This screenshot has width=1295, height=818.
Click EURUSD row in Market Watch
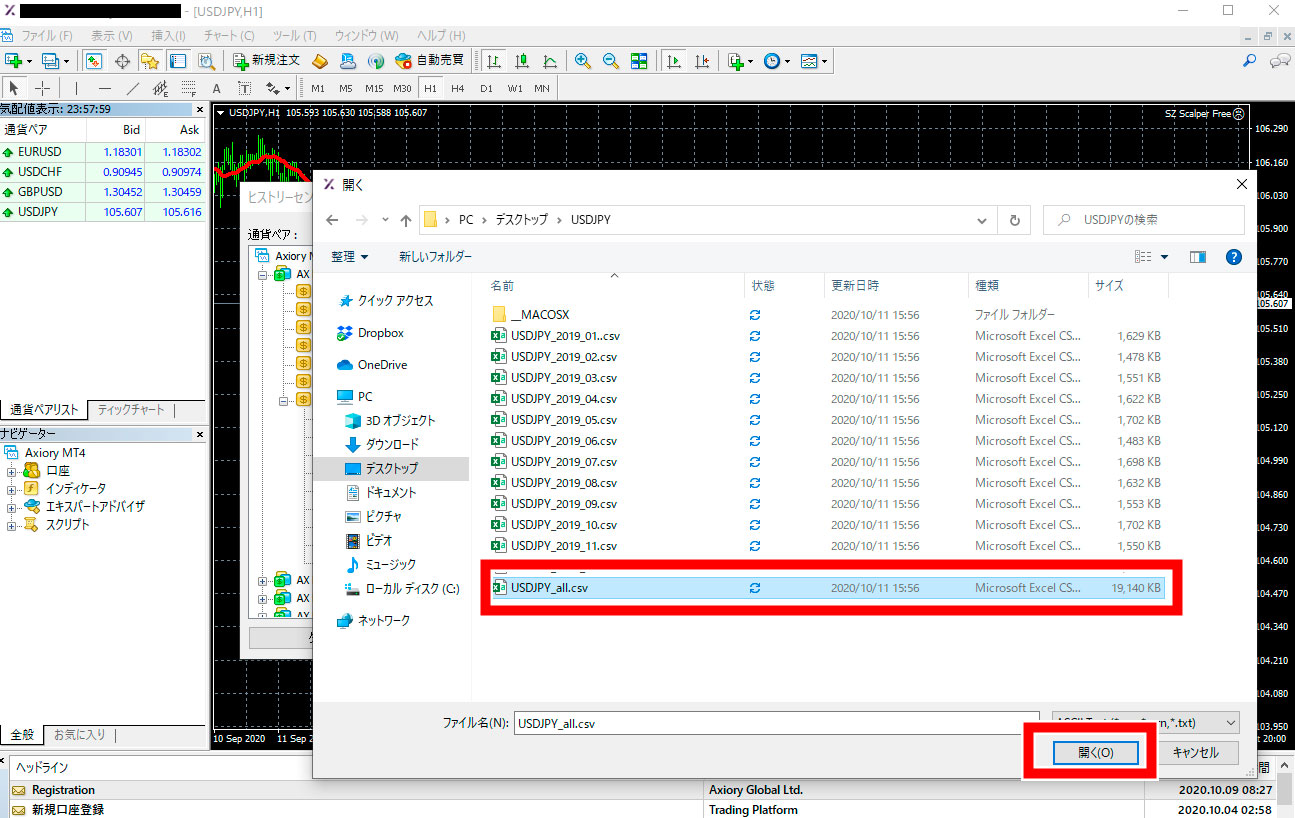103,152
